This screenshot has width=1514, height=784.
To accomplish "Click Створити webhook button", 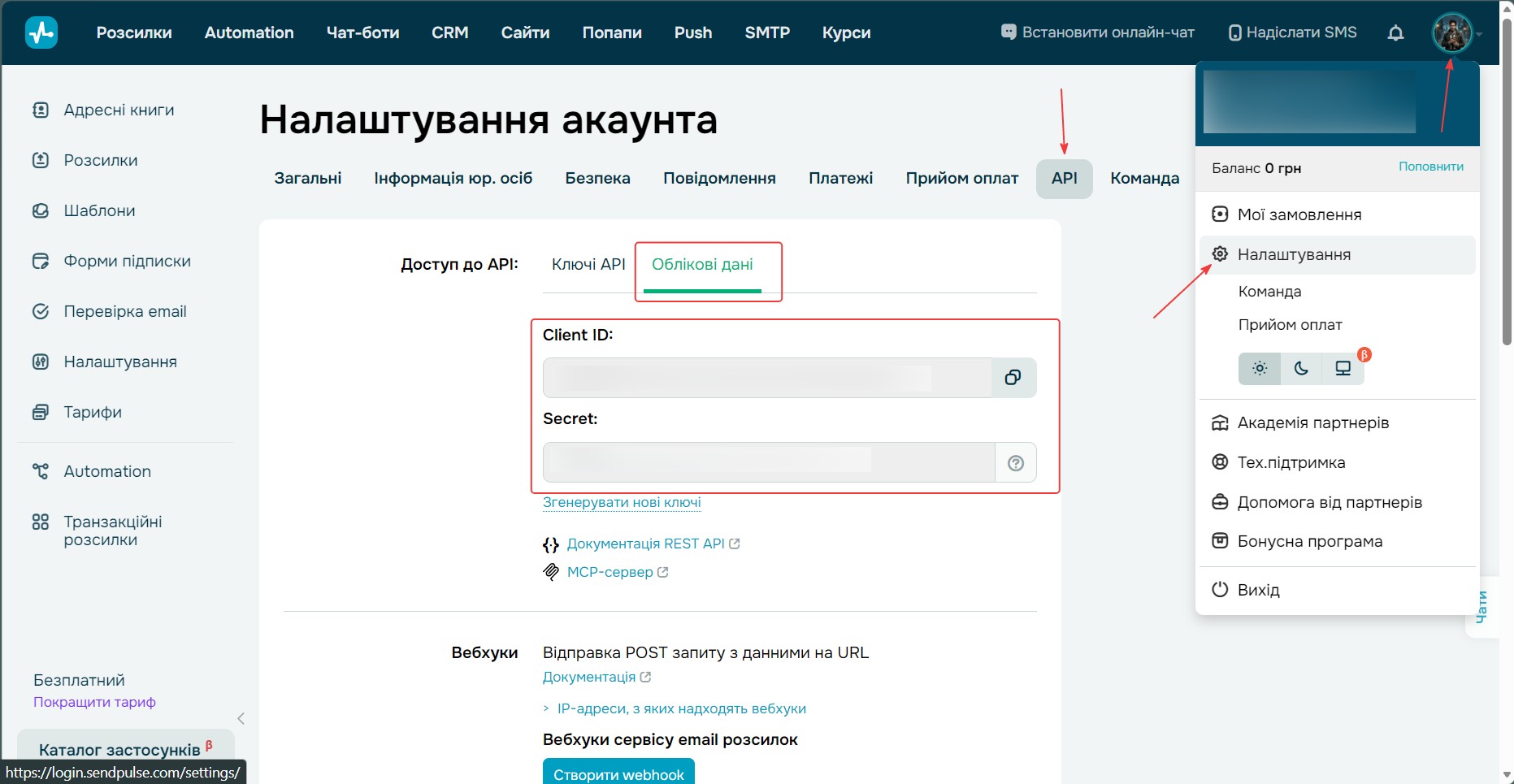I will point(618,772).
